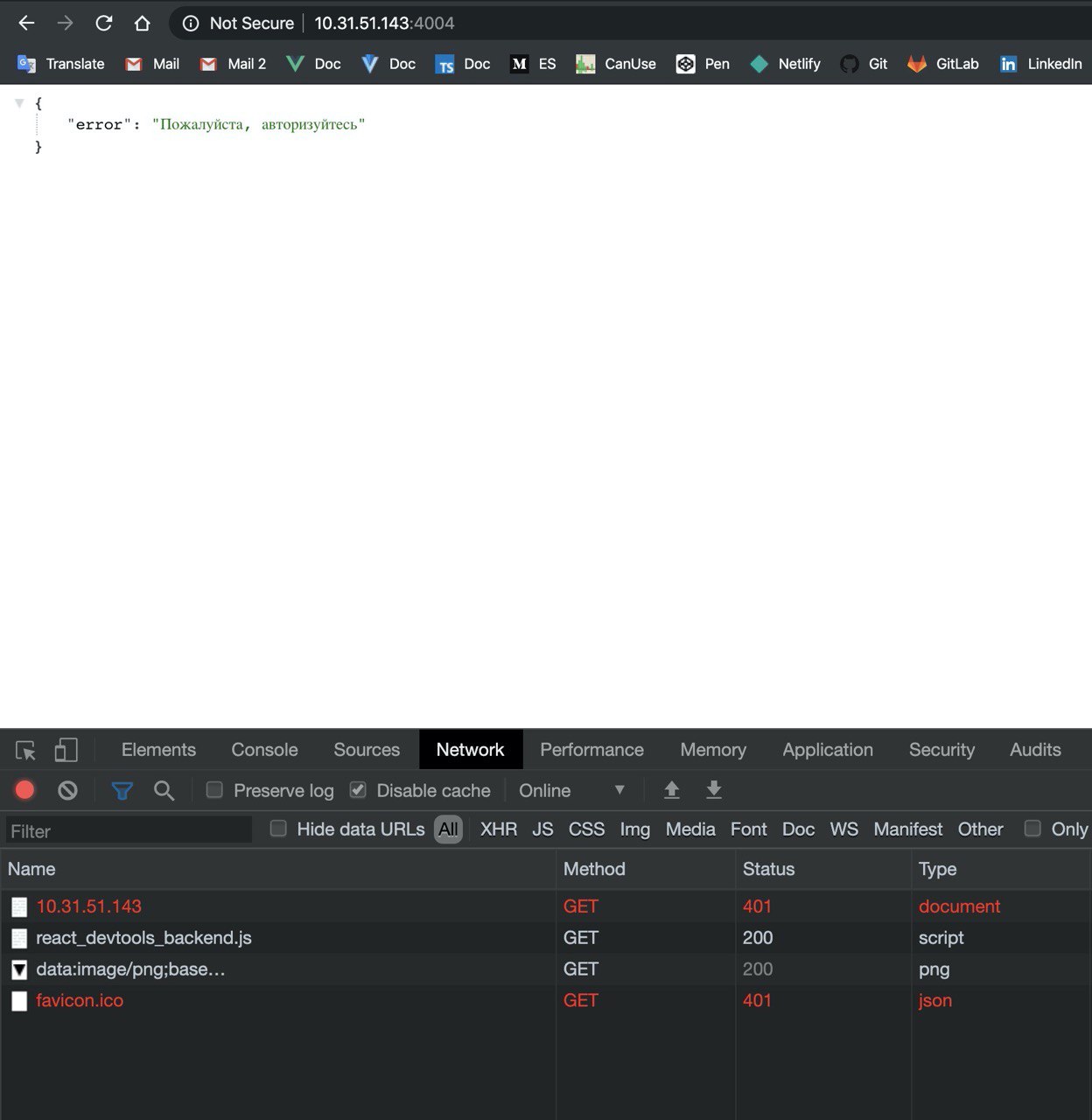Filter requests by XHR
Screen dimensions: 1092x1120
pos(499,829)
